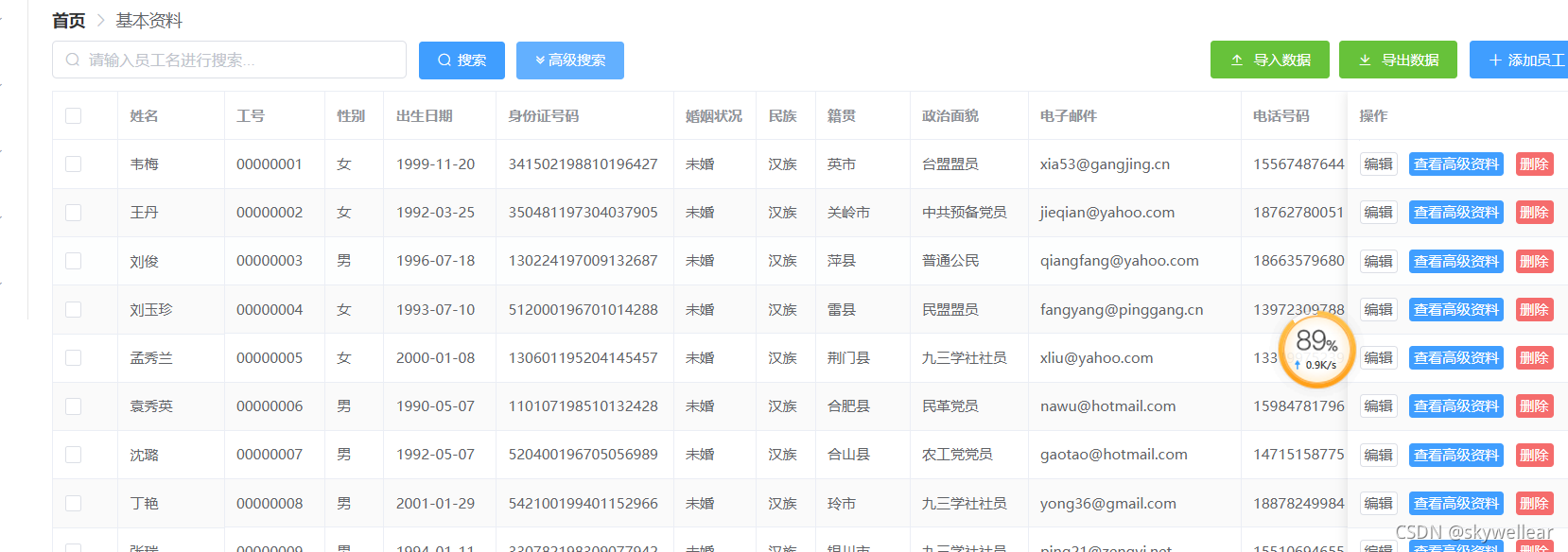Screen dimensions: 1568x552
Task: Go to 首页 breadcrumb link
Action: pos(68,21)
